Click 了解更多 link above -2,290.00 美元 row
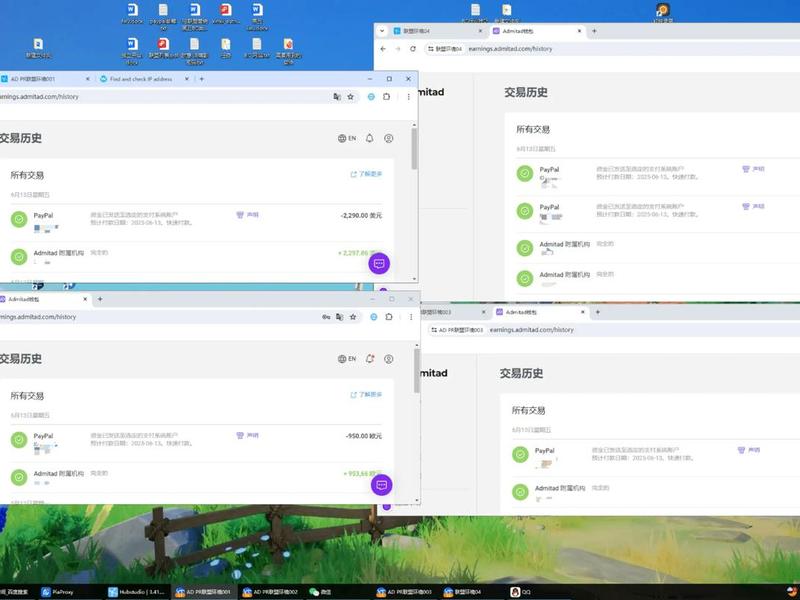This screenshot has width=800, height=600. (x=366, y=174)
